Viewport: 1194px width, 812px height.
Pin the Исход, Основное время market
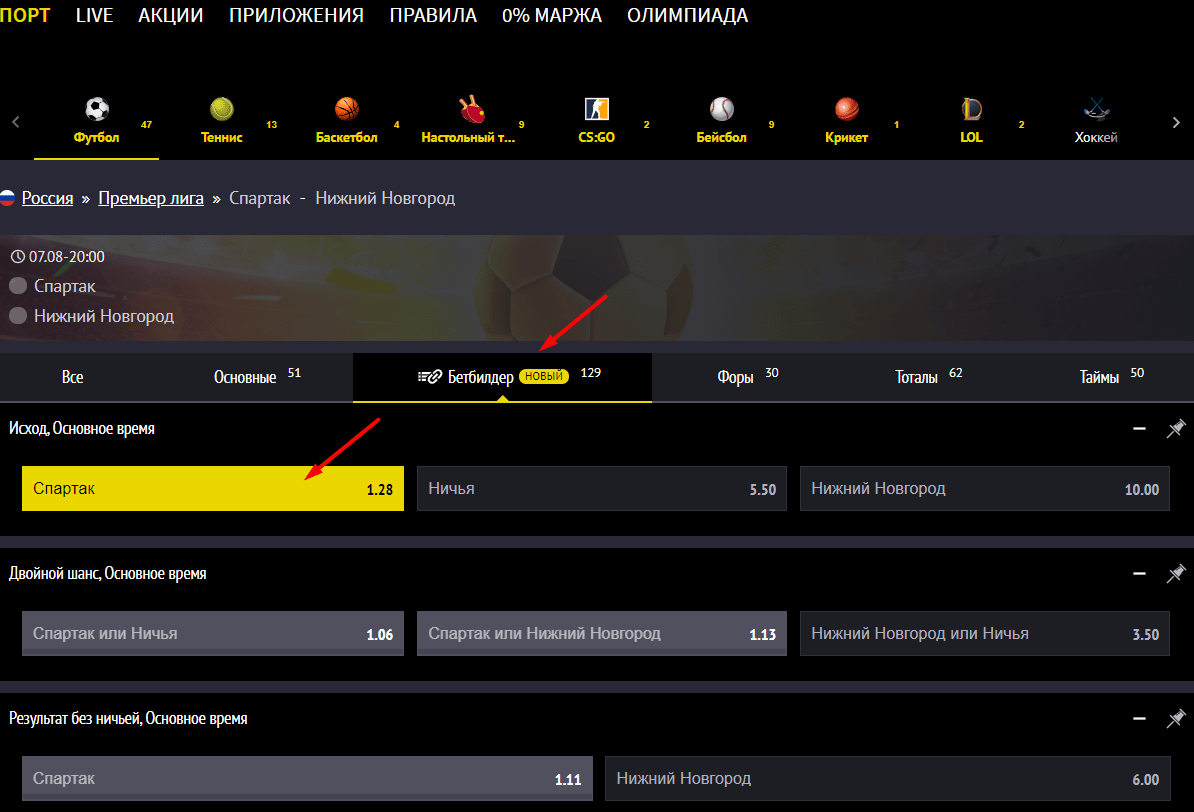[x=1176, y=429]
